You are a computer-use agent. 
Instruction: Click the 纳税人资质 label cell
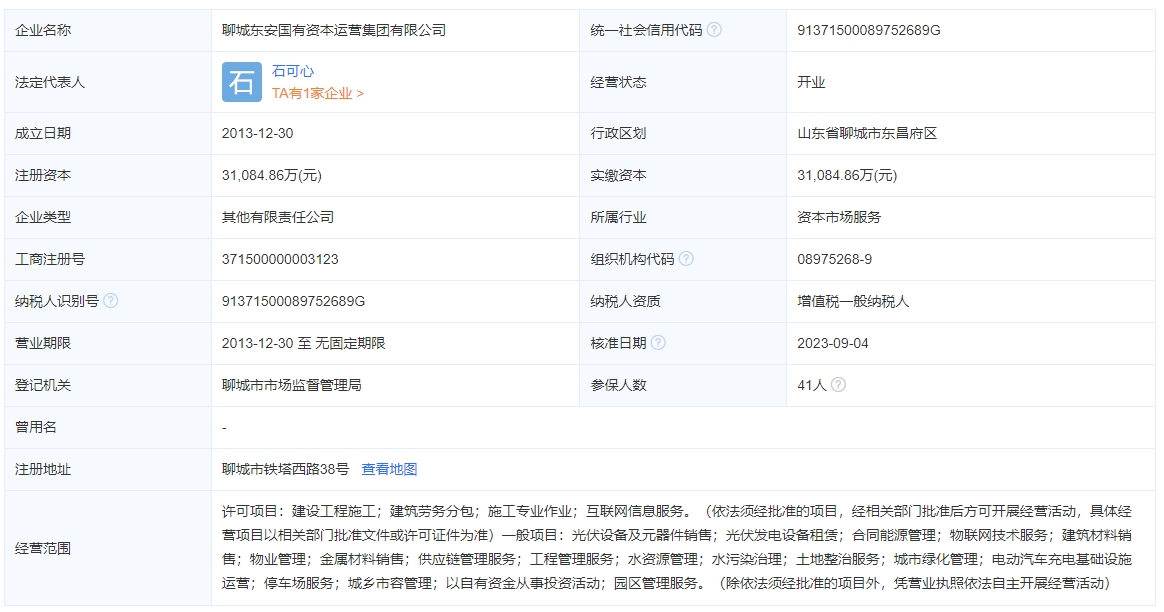point(683,302)
